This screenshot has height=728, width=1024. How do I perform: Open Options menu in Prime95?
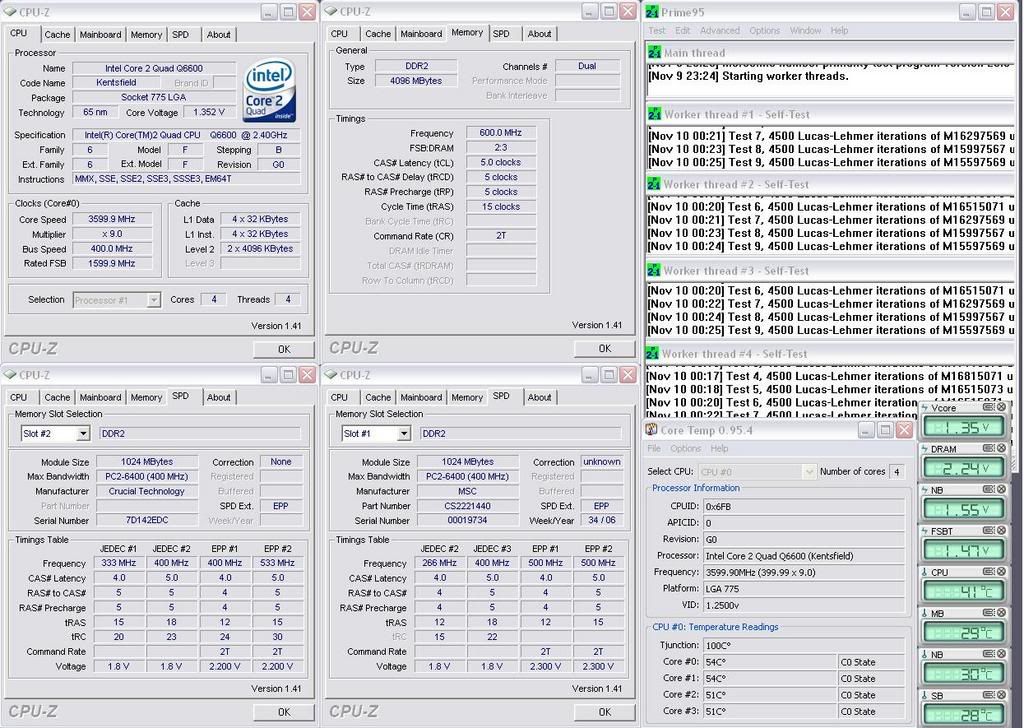[x=764, y=31]
